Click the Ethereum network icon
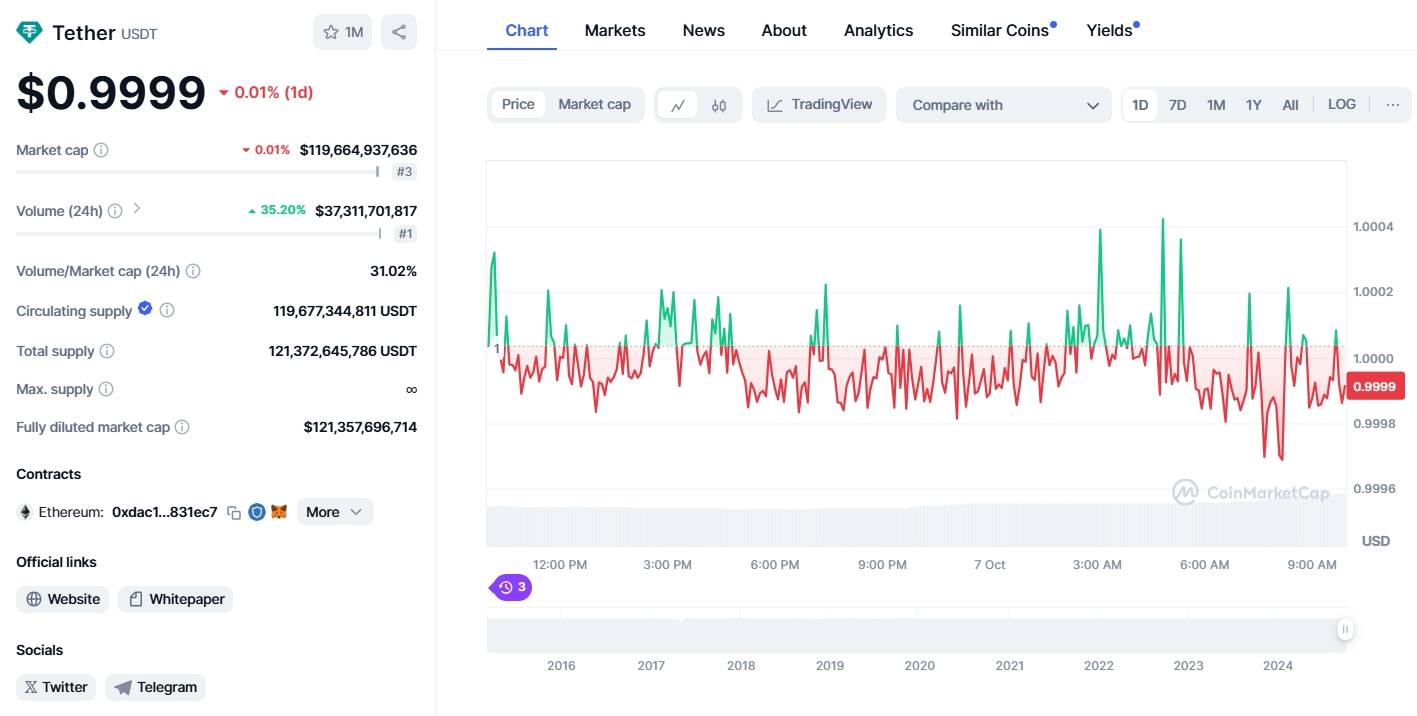Viewport: 1417px width, 716px height. [x=25, y=512]
